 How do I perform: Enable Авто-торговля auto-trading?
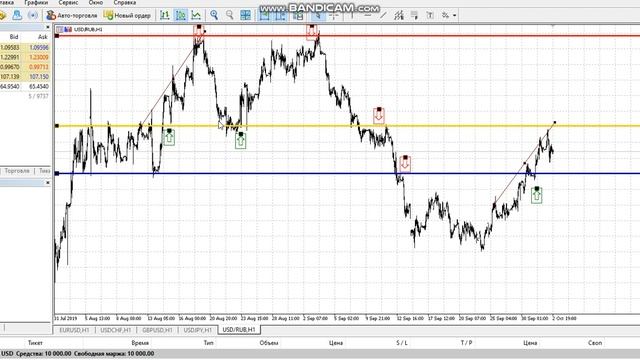[71, 15]
